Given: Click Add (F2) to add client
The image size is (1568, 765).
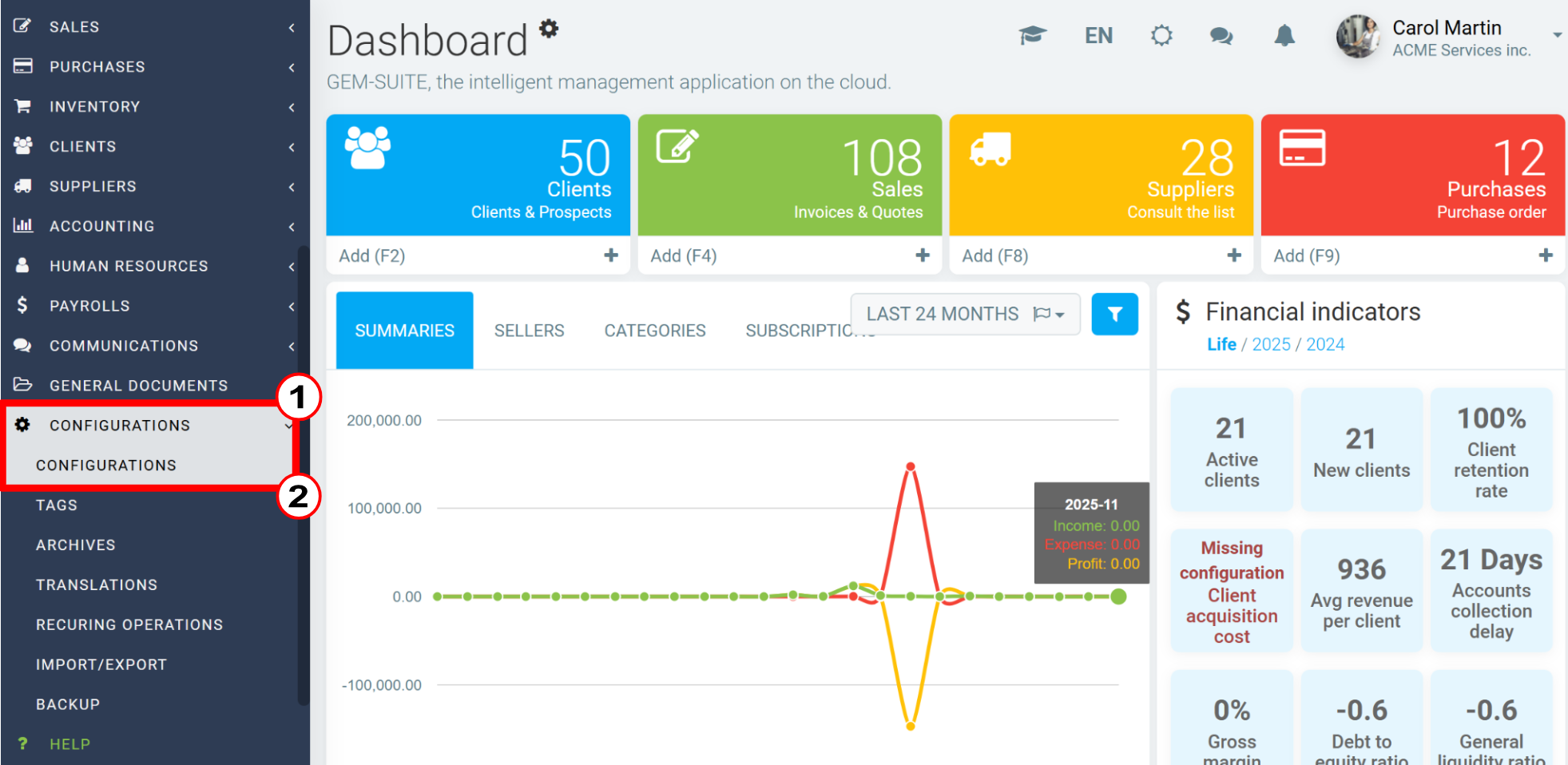Looking at the screenshot, I should point(372,256).
